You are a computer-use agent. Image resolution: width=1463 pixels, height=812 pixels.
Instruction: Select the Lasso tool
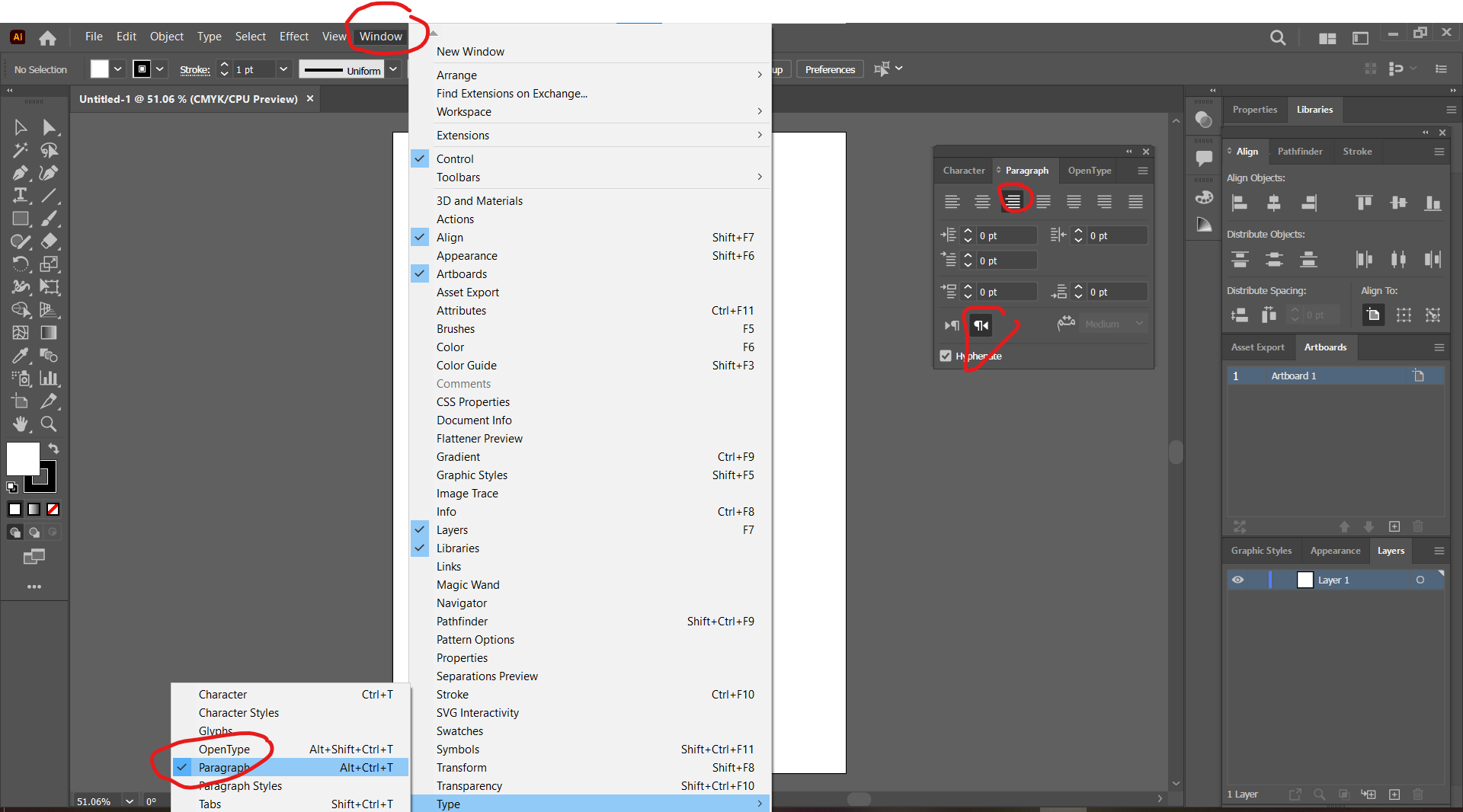click(x=50, y=150)
